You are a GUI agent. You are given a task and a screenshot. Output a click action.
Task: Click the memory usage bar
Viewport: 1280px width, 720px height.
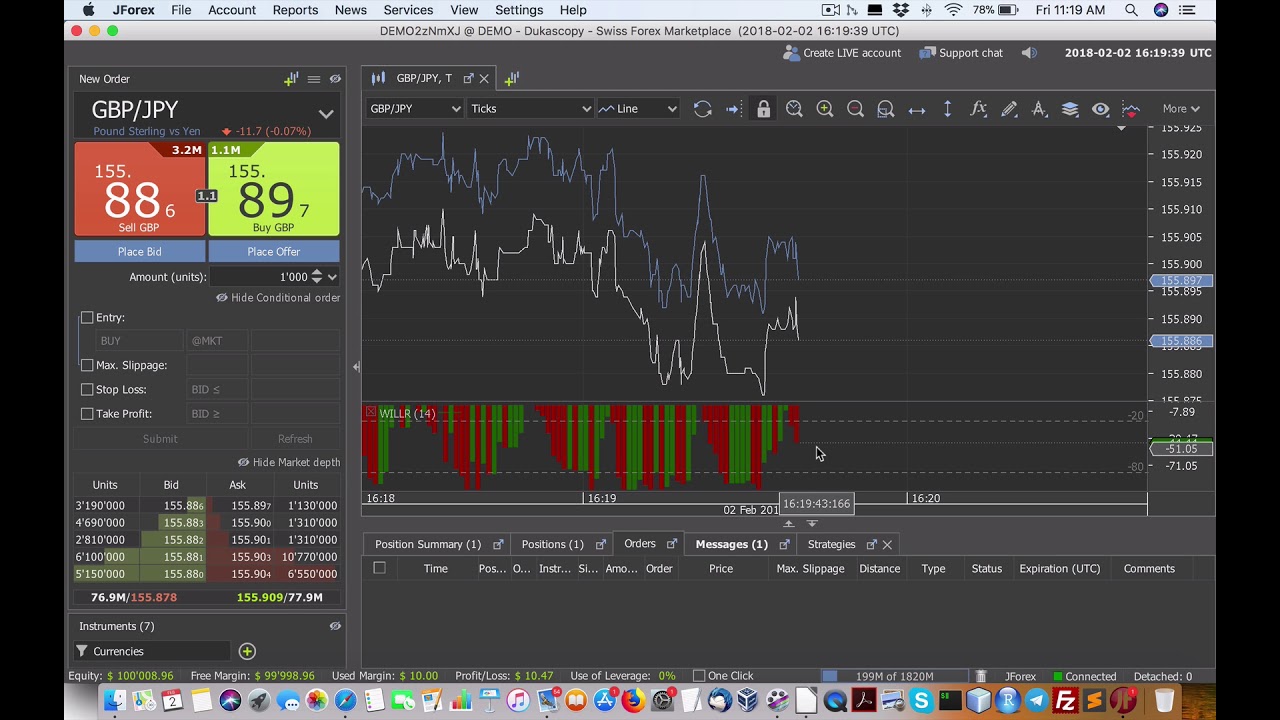[896, 677]
